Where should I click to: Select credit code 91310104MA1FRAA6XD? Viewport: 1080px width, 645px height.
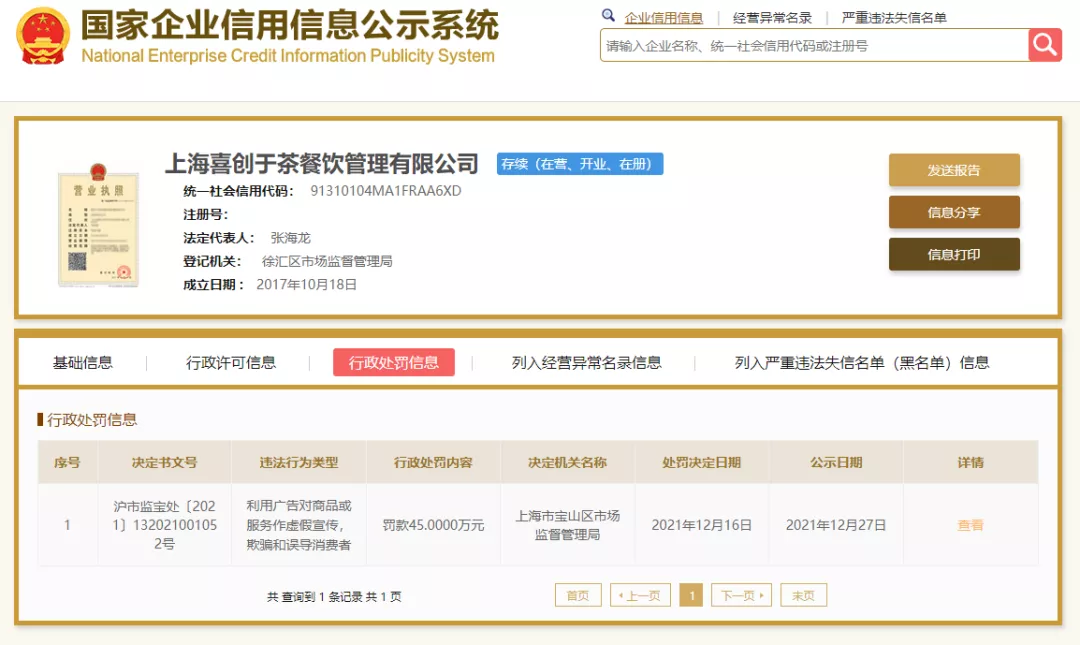386,191
